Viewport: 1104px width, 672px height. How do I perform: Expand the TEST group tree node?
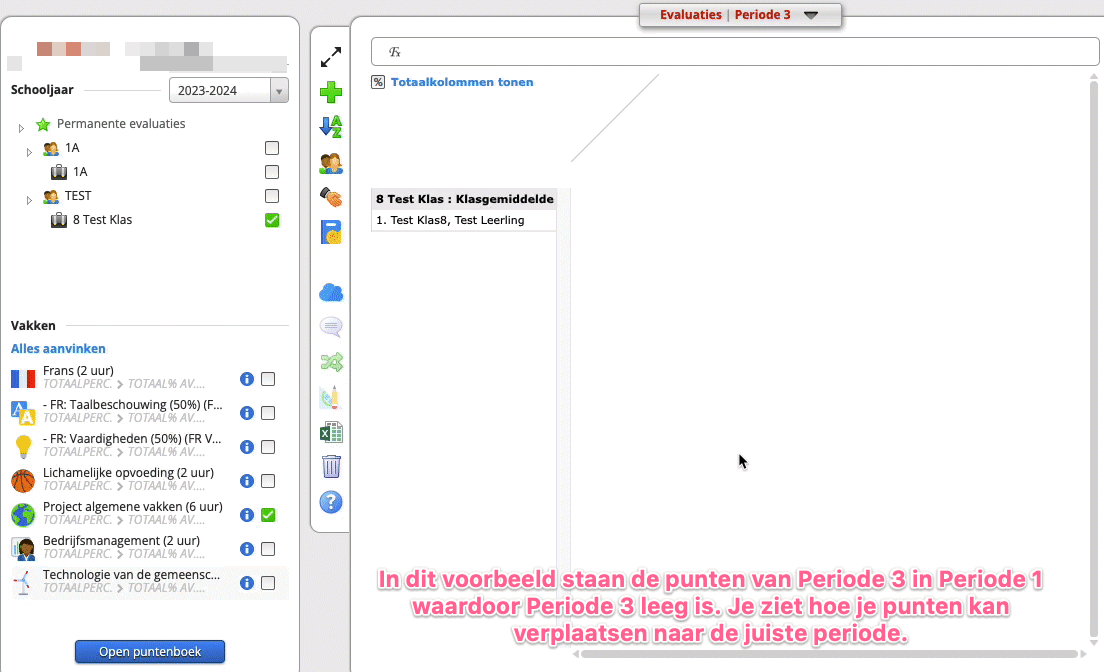point(29,200)
